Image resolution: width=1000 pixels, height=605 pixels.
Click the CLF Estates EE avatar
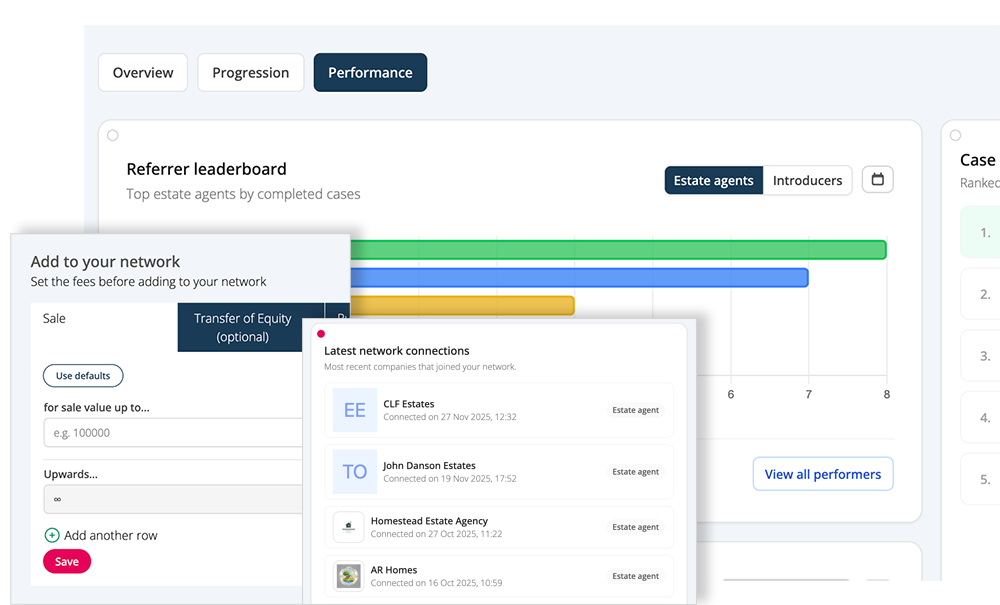(354, 410)
